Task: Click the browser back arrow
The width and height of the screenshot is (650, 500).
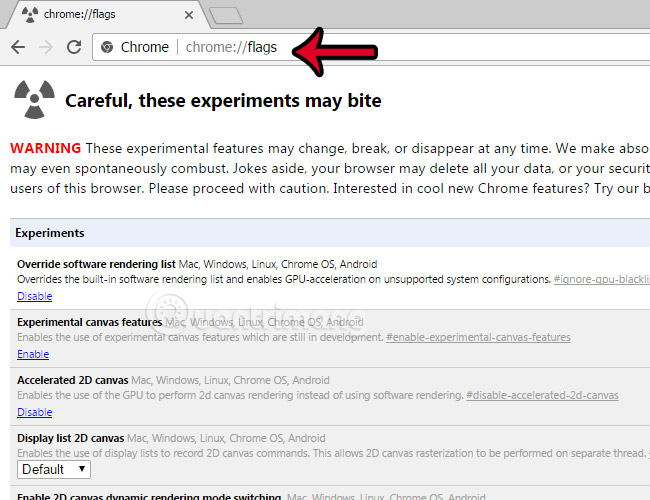Action: click(18, 47)
